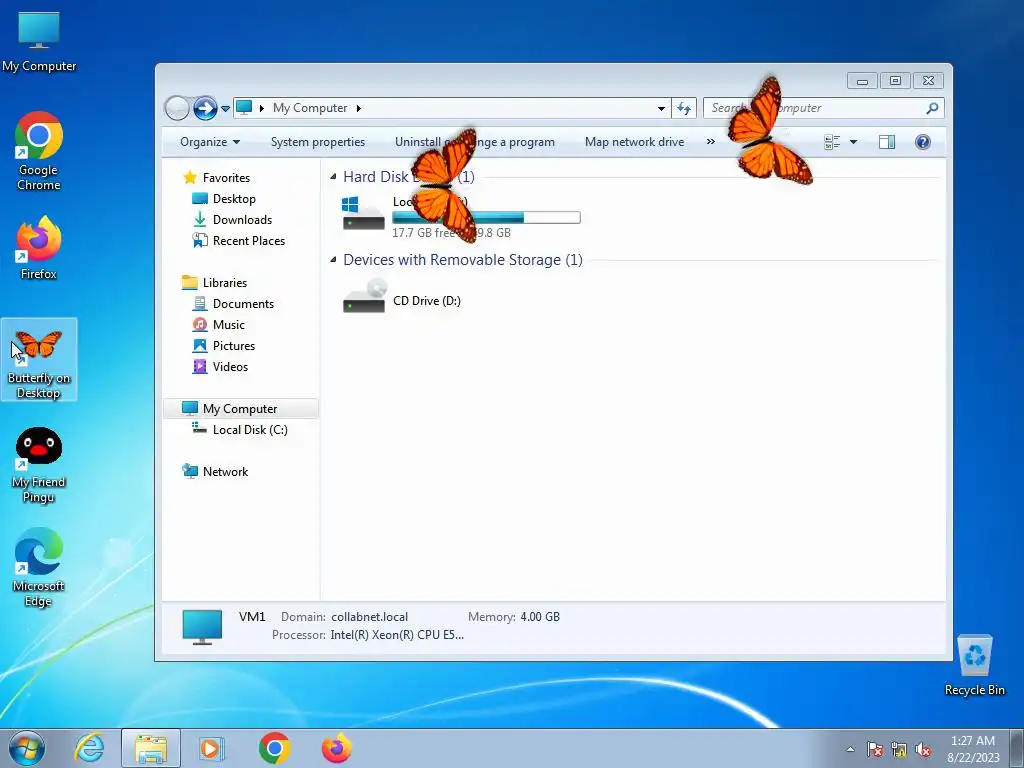Image resolution: width=1024 pixels, height=768 pixels.
Task: Click the Windows Start orb
Action: (27, 748)
